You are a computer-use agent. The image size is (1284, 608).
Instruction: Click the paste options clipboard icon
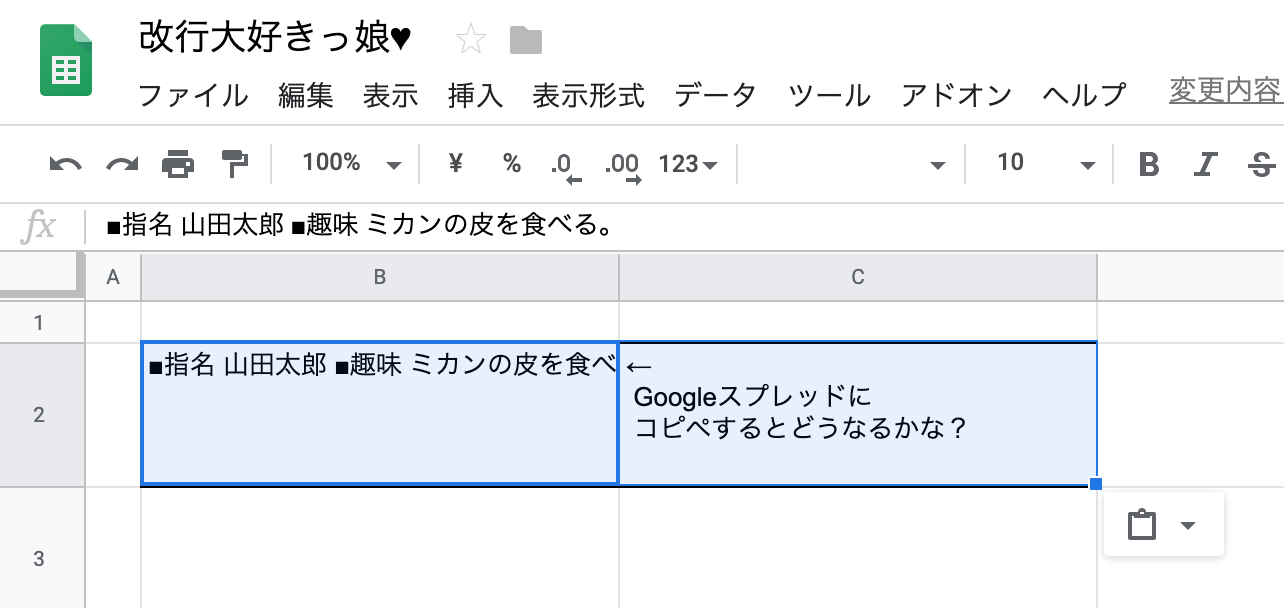point(1141,525)
